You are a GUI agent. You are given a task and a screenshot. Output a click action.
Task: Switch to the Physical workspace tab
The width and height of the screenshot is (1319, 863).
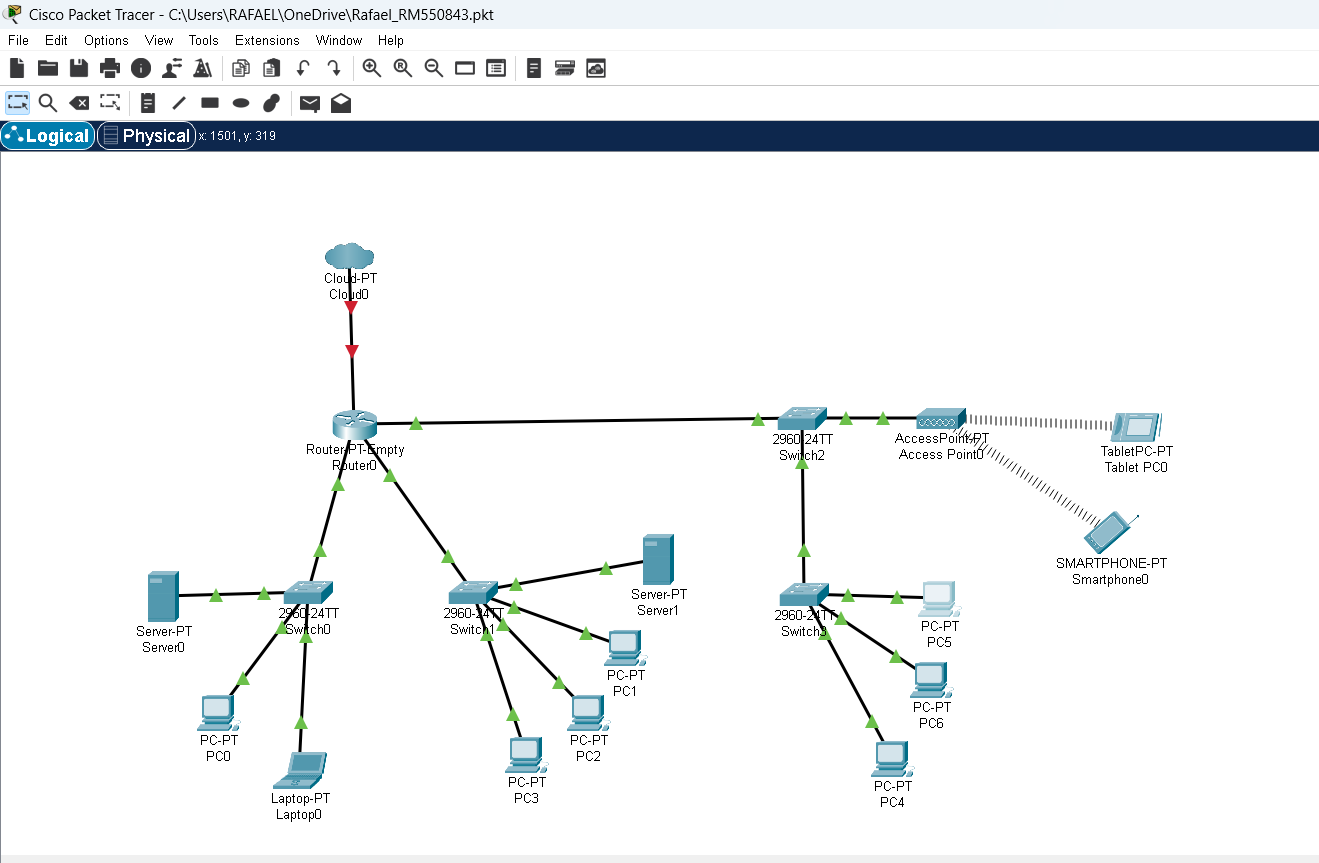click(x=146, y=136)
